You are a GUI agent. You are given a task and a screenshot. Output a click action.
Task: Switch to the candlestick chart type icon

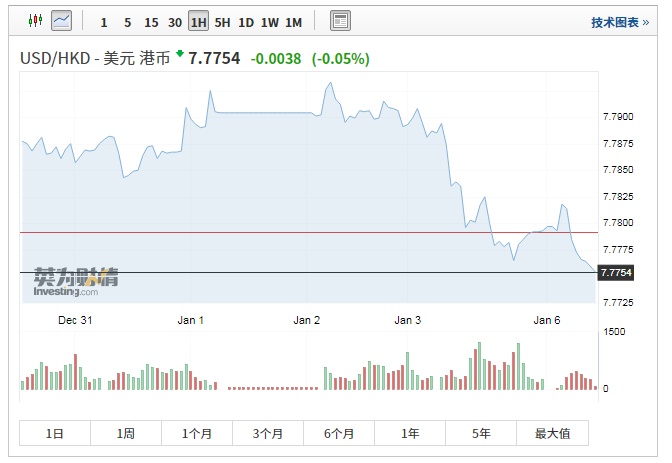pyautogui.click(x=36, y=21)
